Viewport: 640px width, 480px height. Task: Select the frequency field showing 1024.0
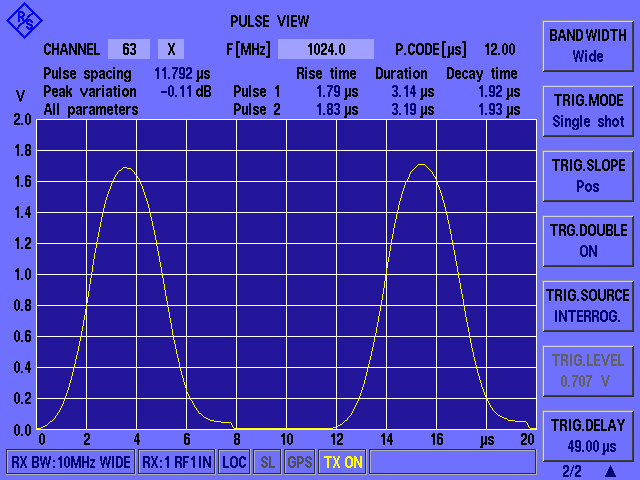325,49
